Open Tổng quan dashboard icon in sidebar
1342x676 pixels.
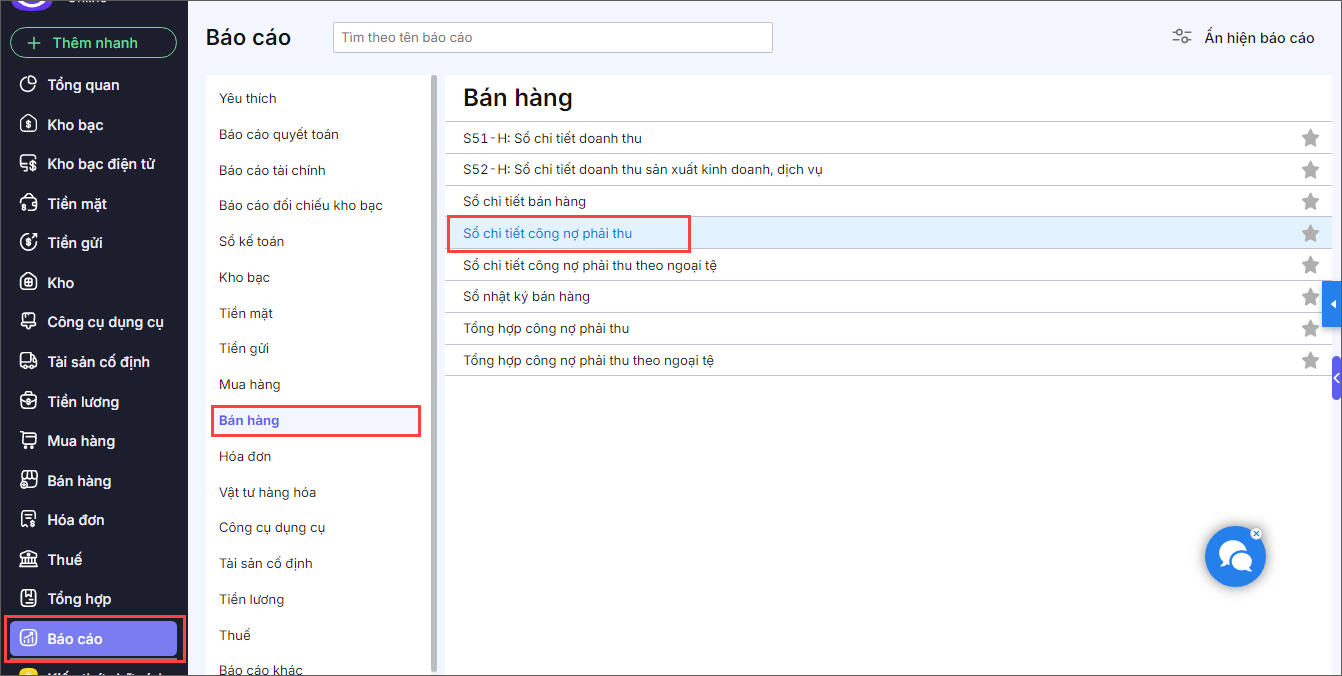coord(29,85)
